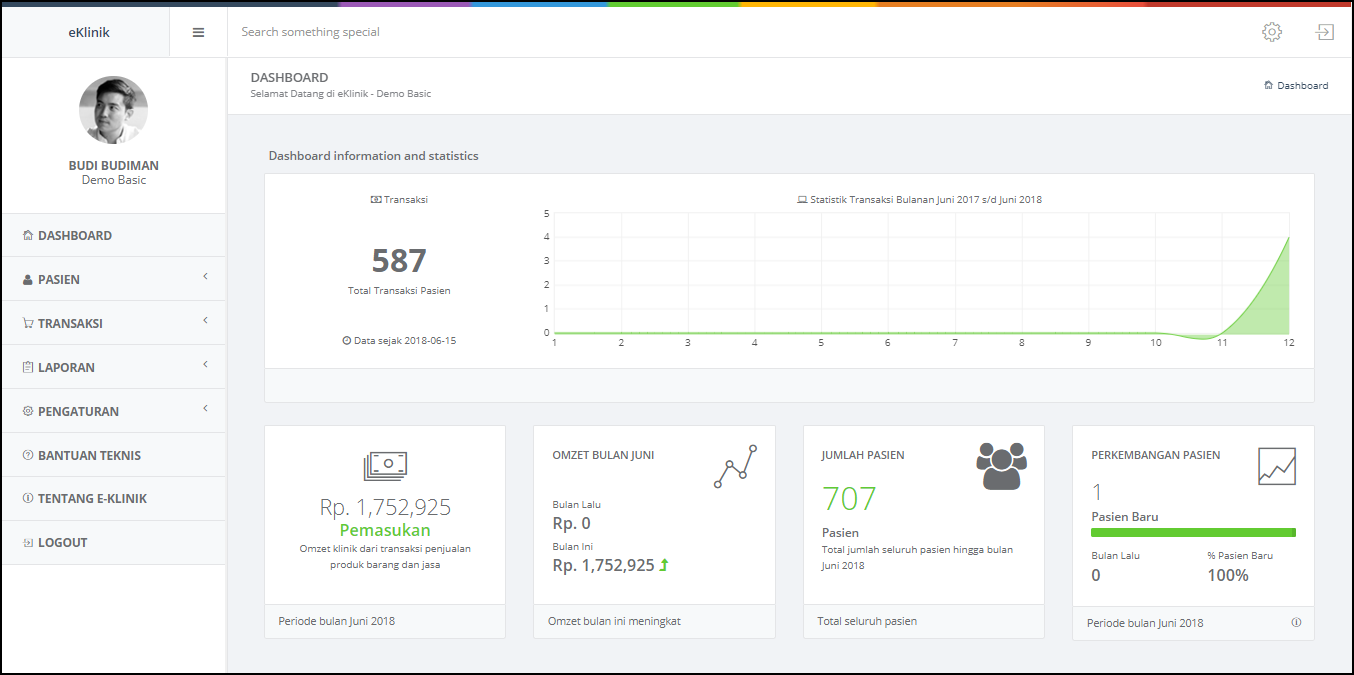Click the eKlinik brand link
Image resolution: width=1354 pixels, height=675 pixels.
pyautogui.click(x=89, y=32)
